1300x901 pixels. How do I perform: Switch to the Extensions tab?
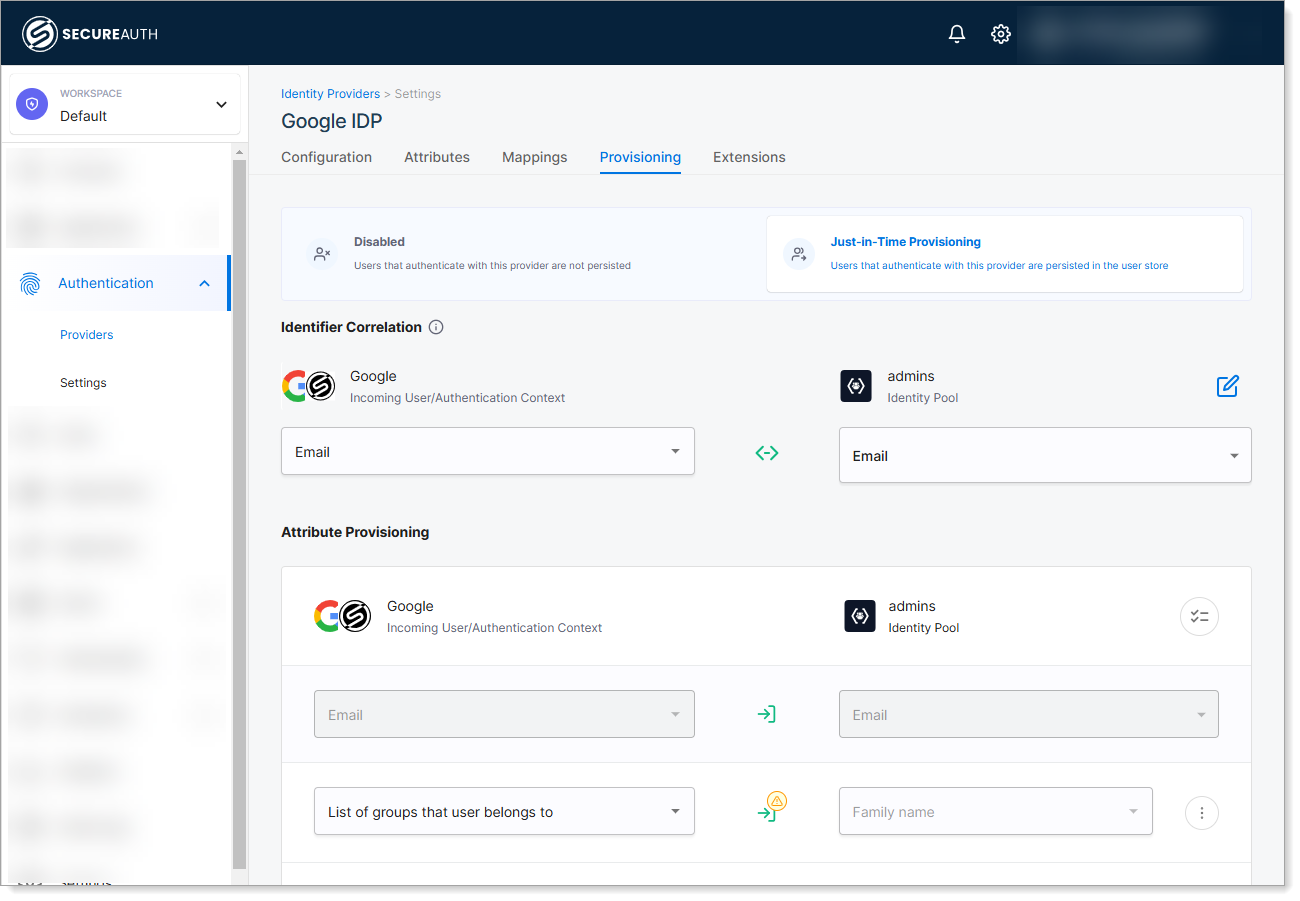(749, 157)
